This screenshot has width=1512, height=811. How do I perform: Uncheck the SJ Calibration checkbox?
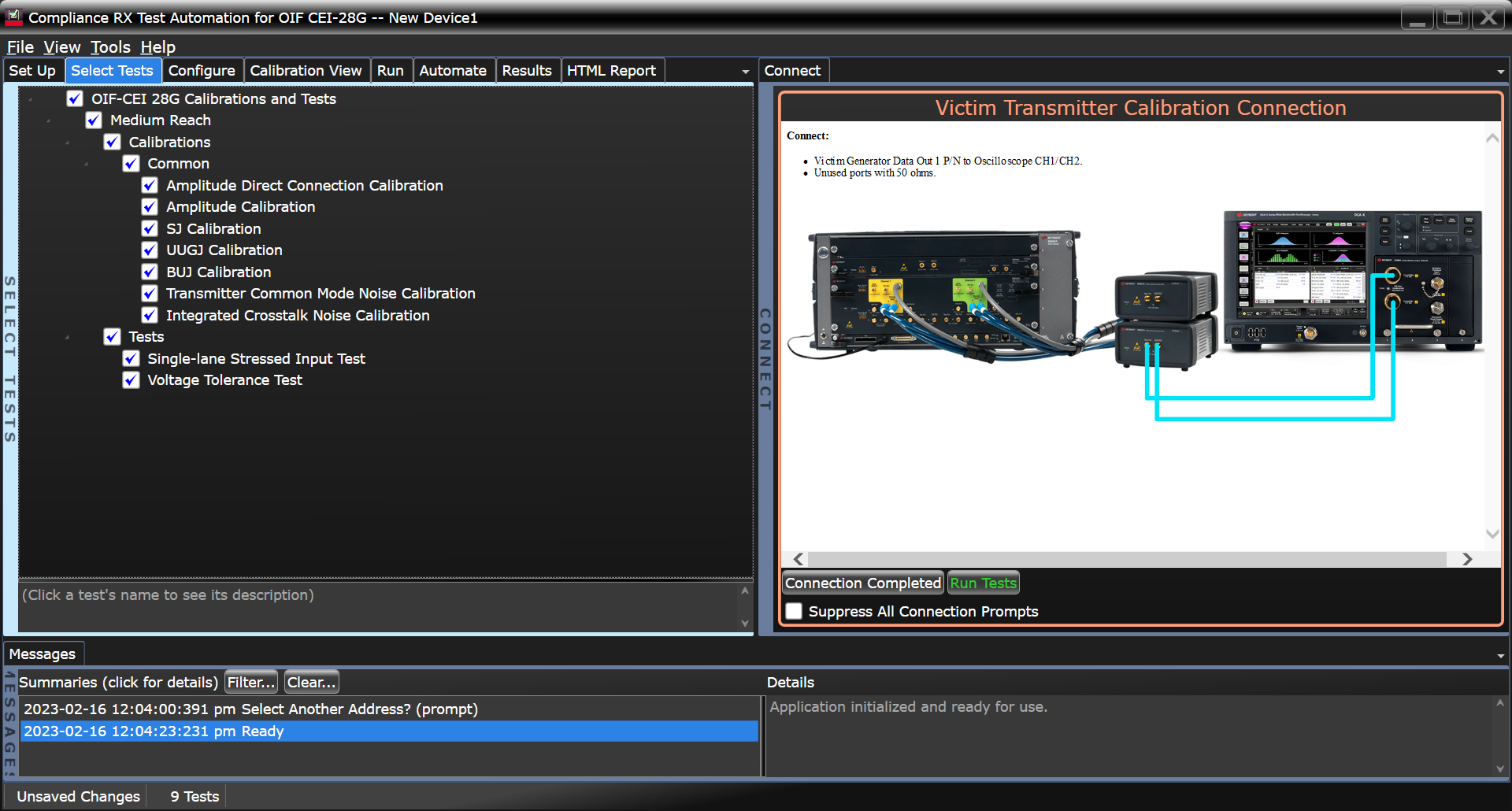point(149,228)
